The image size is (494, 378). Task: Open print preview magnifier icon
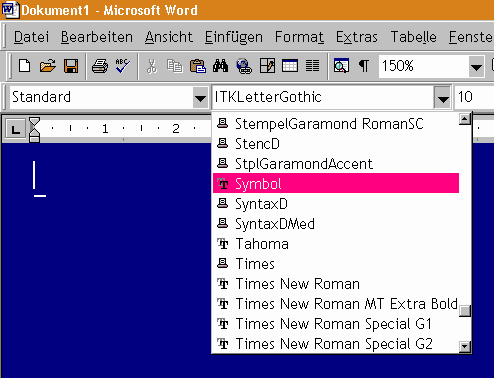(341, 66)
